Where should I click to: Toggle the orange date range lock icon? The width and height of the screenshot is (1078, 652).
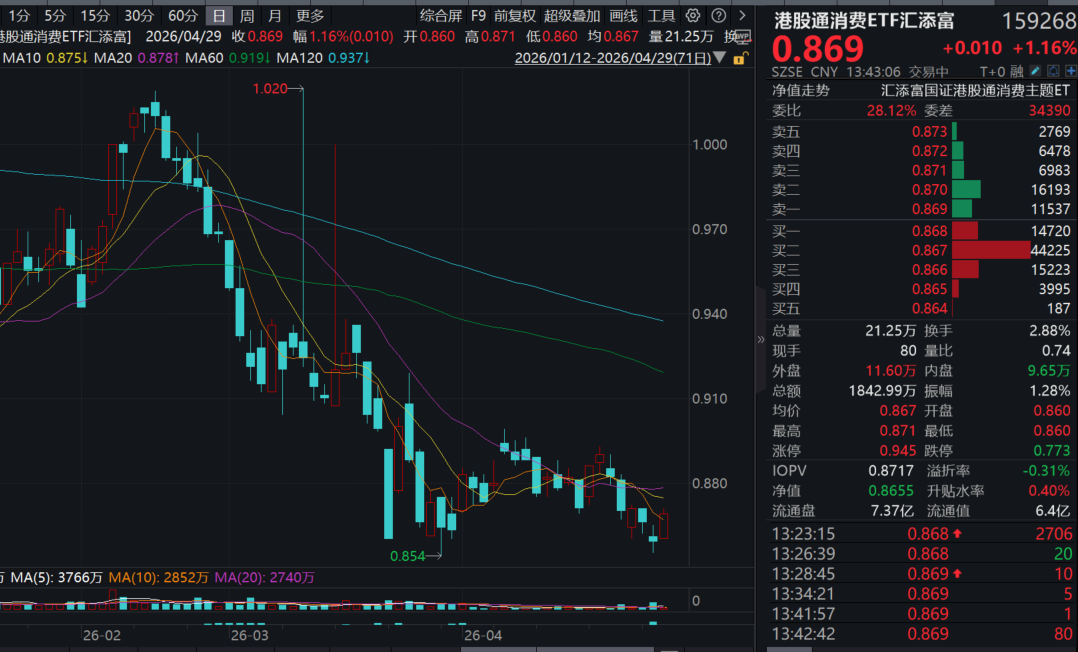coord(739,59)
